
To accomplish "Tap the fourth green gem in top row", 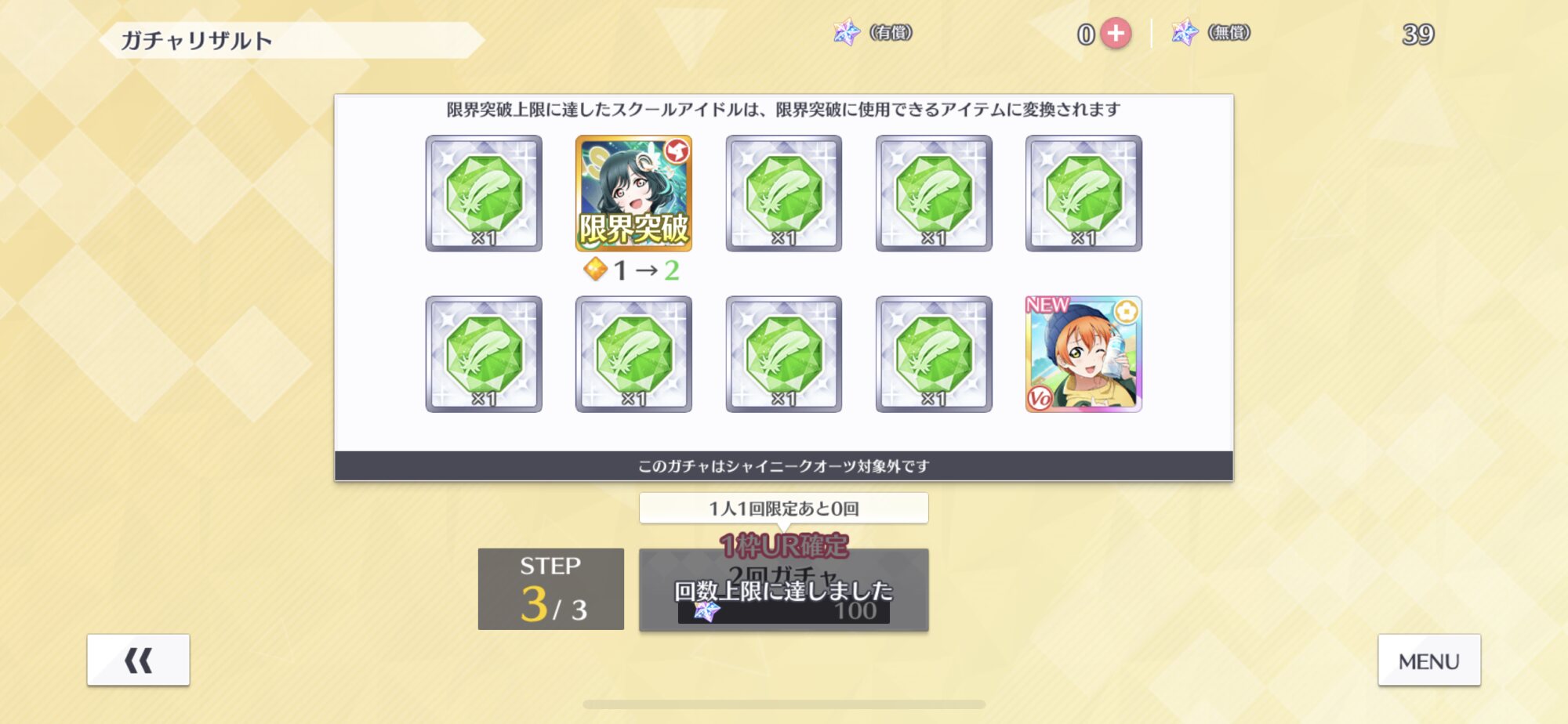I will (934, 194).
